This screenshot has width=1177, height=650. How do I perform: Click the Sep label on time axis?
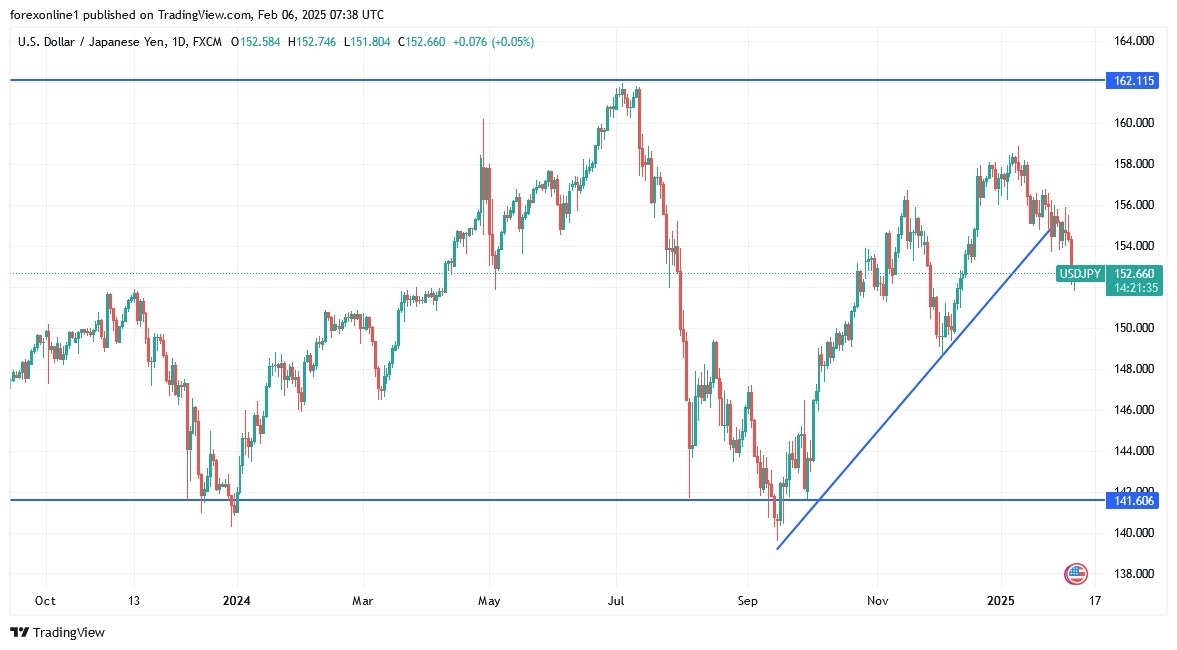748,601
